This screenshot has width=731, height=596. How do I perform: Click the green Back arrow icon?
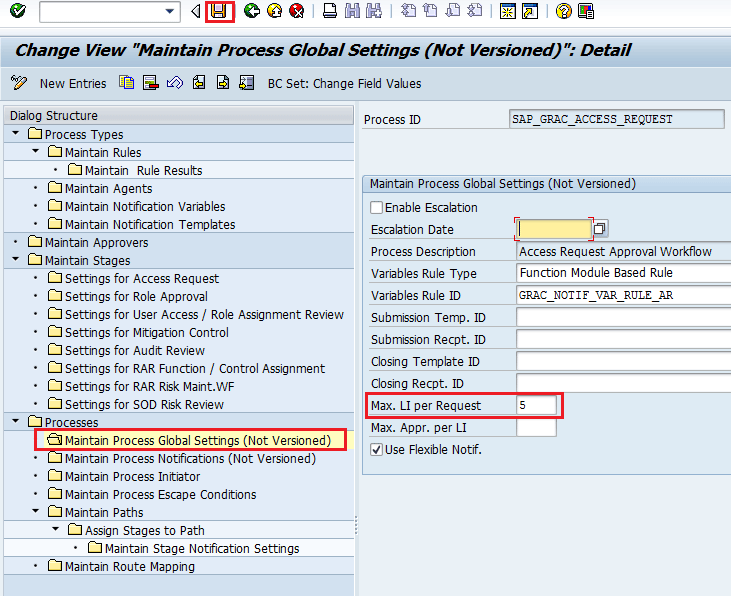tap(252, 12)
